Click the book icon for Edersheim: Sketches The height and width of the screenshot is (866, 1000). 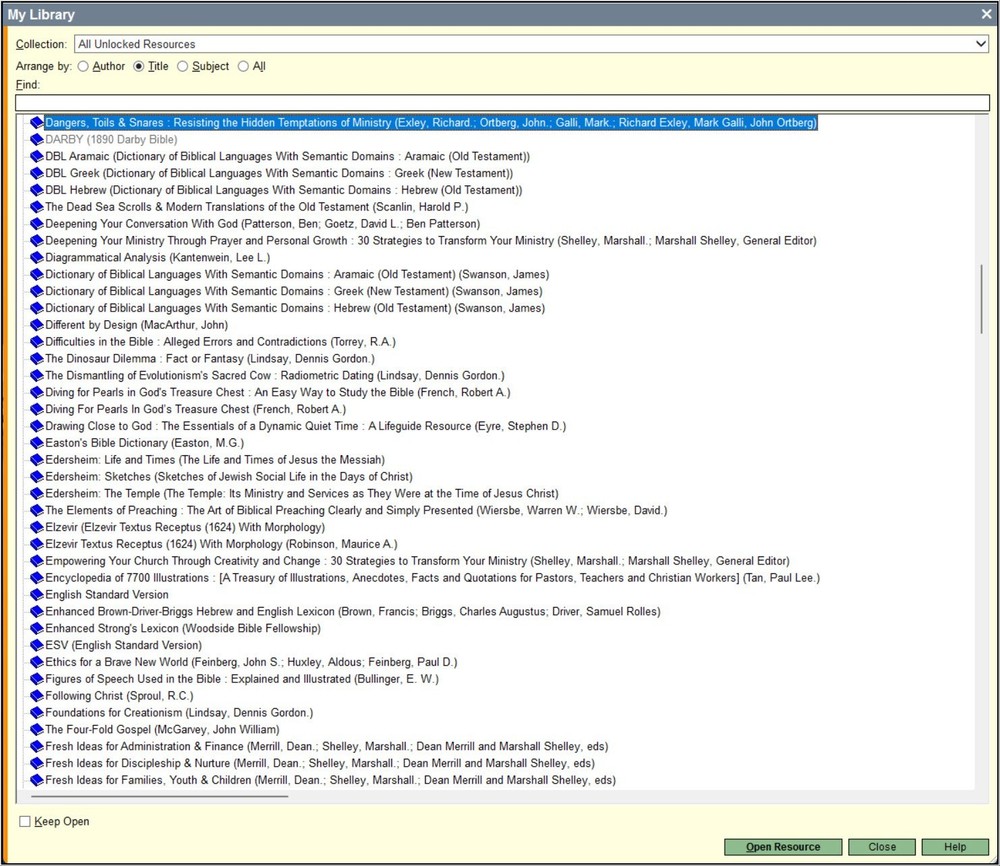37,477
